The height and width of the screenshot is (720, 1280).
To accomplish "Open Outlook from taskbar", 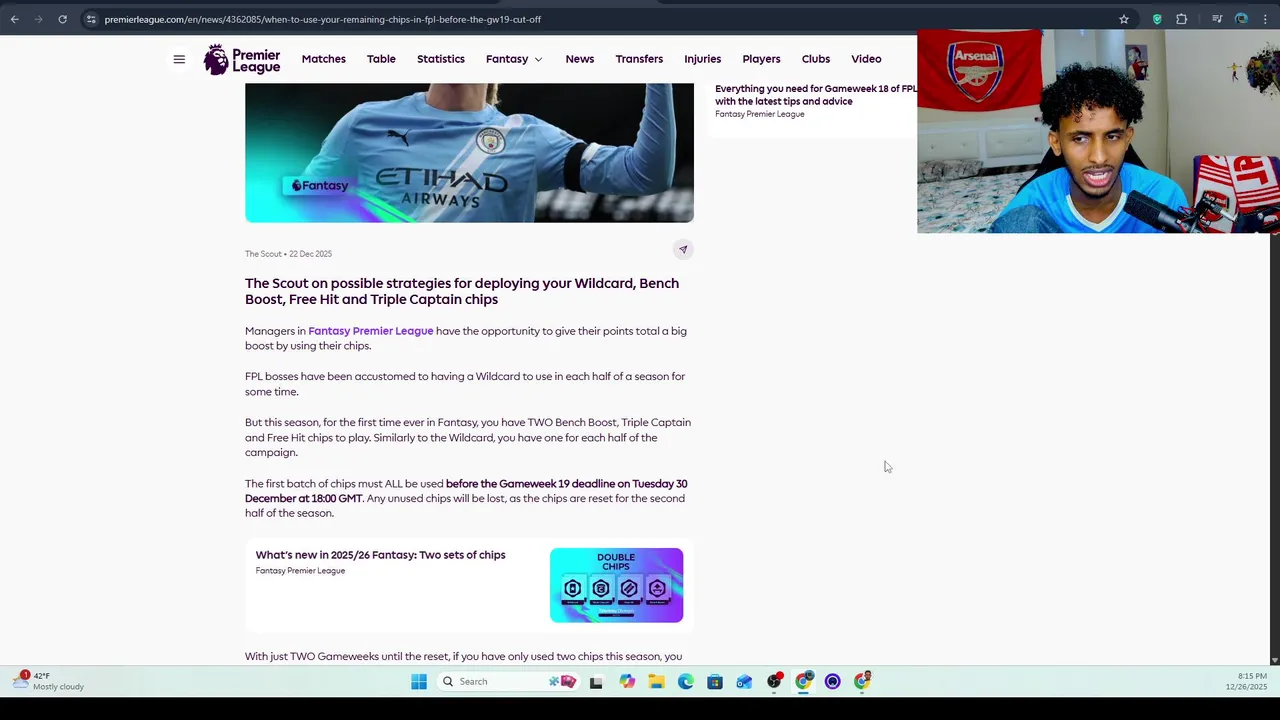I will click(744, 682).
